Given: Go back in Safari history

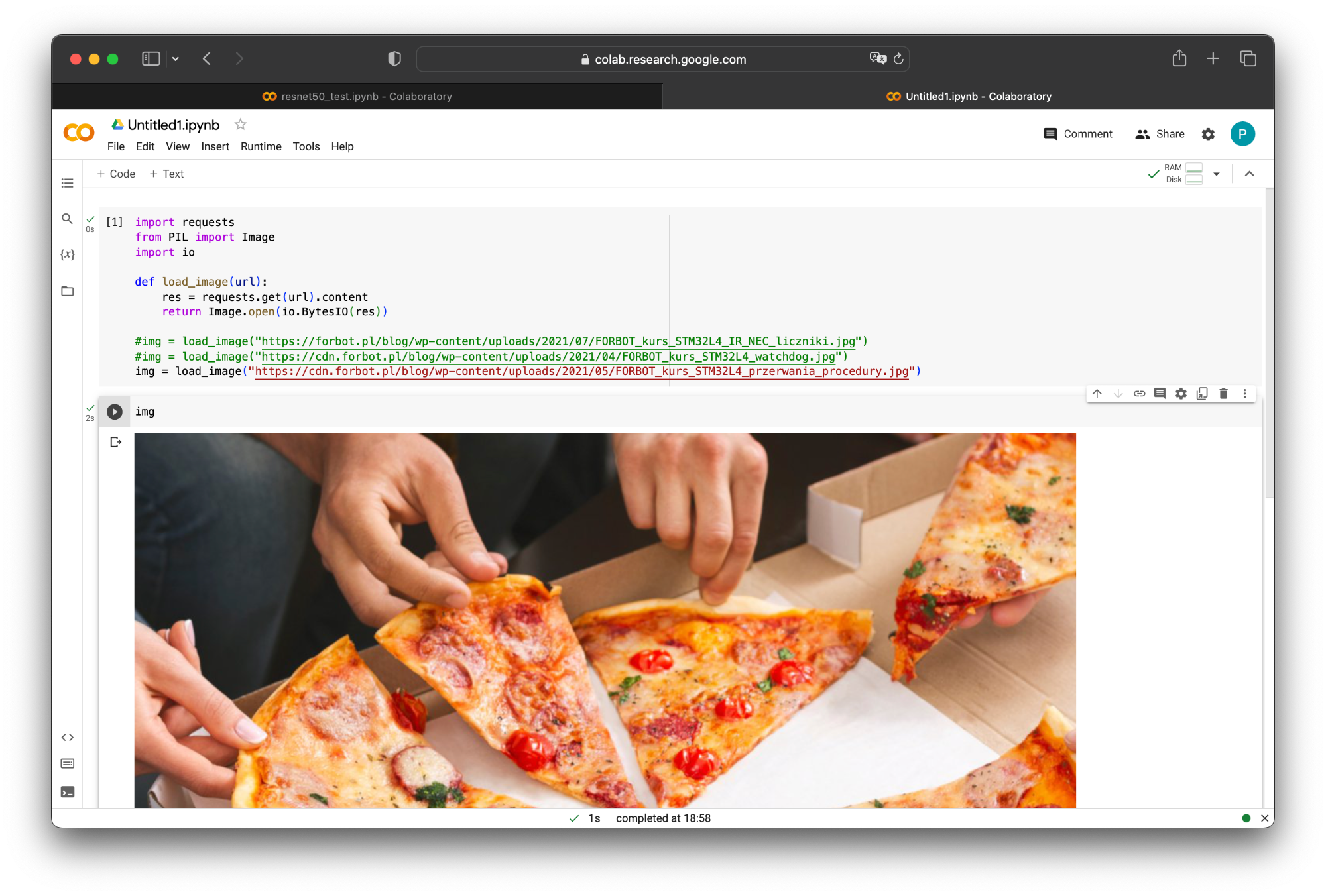Looking at the screenshot, I should click(207, 59).
